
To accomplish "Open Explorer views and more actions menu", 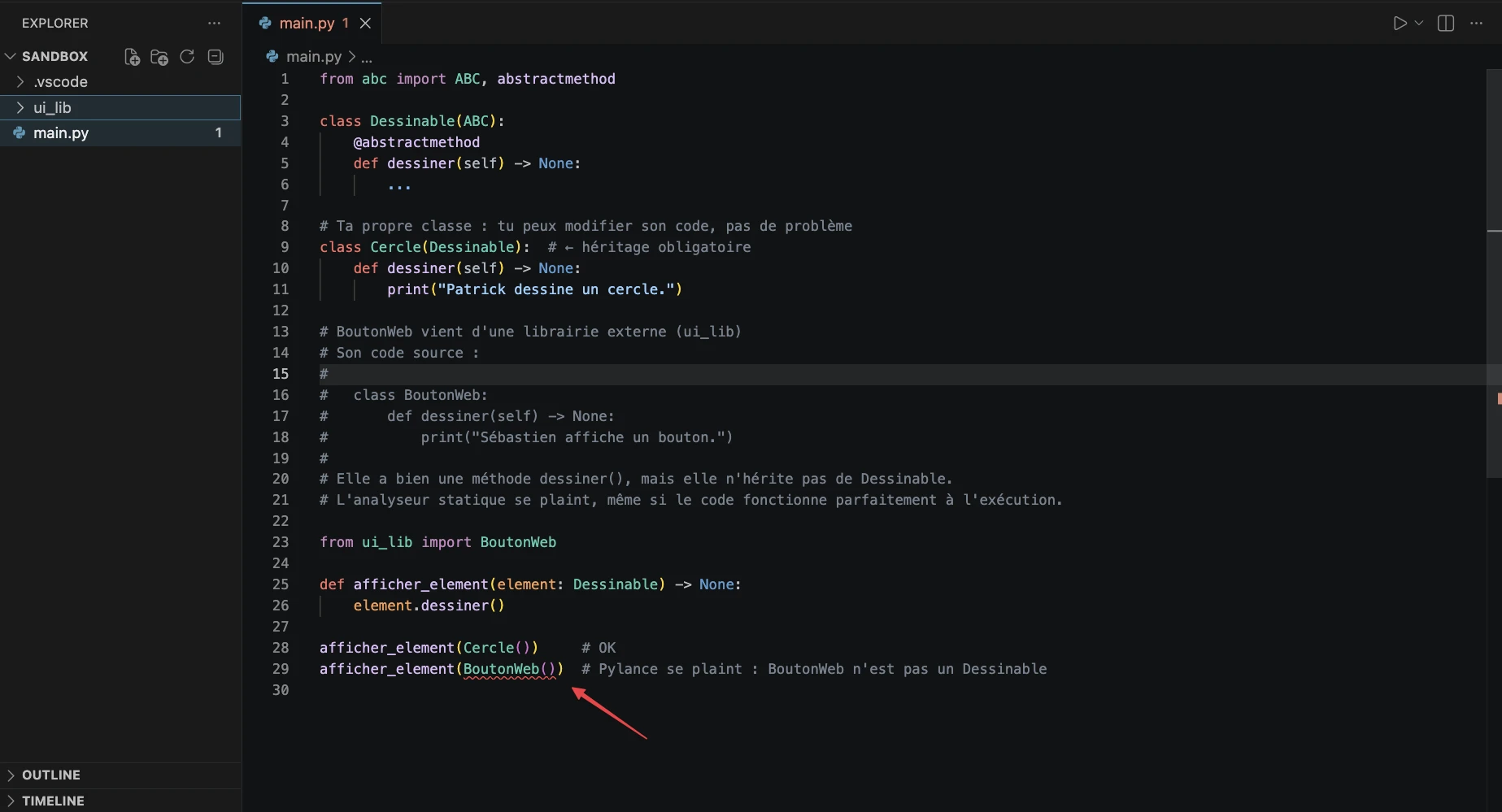I will (214, 24).
